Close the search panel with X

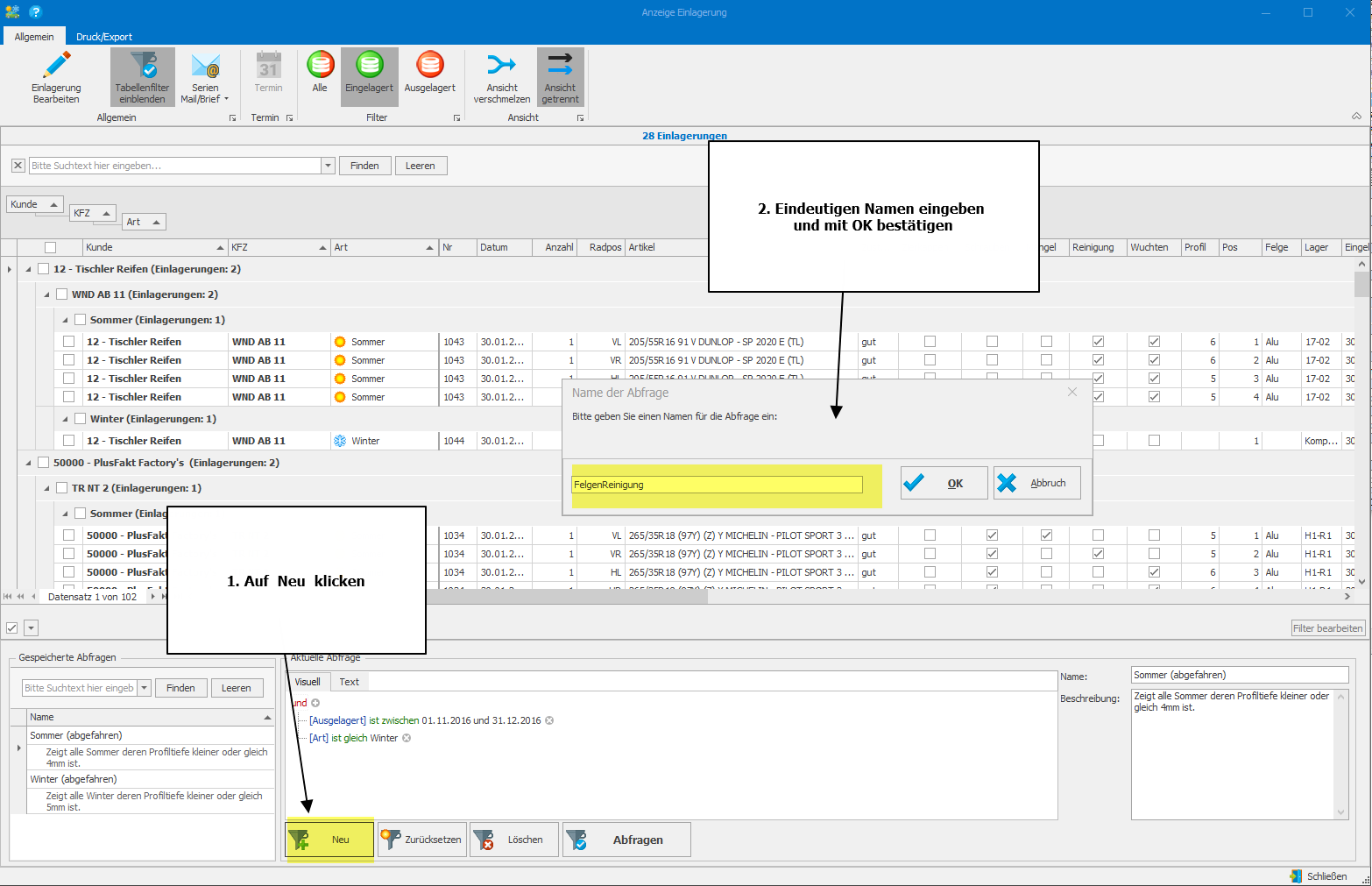(x=18, y=166)
